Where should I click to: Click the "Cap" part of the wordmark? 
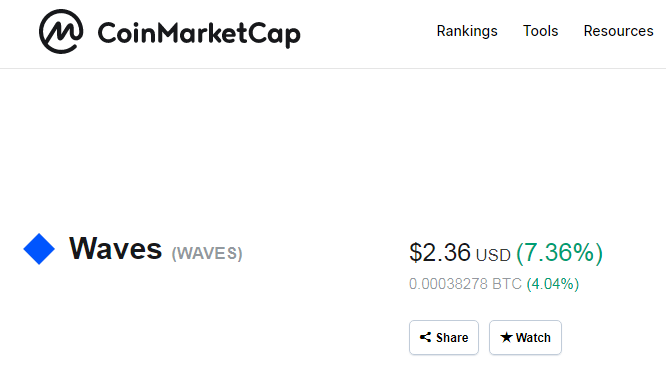tap(274, 35)
